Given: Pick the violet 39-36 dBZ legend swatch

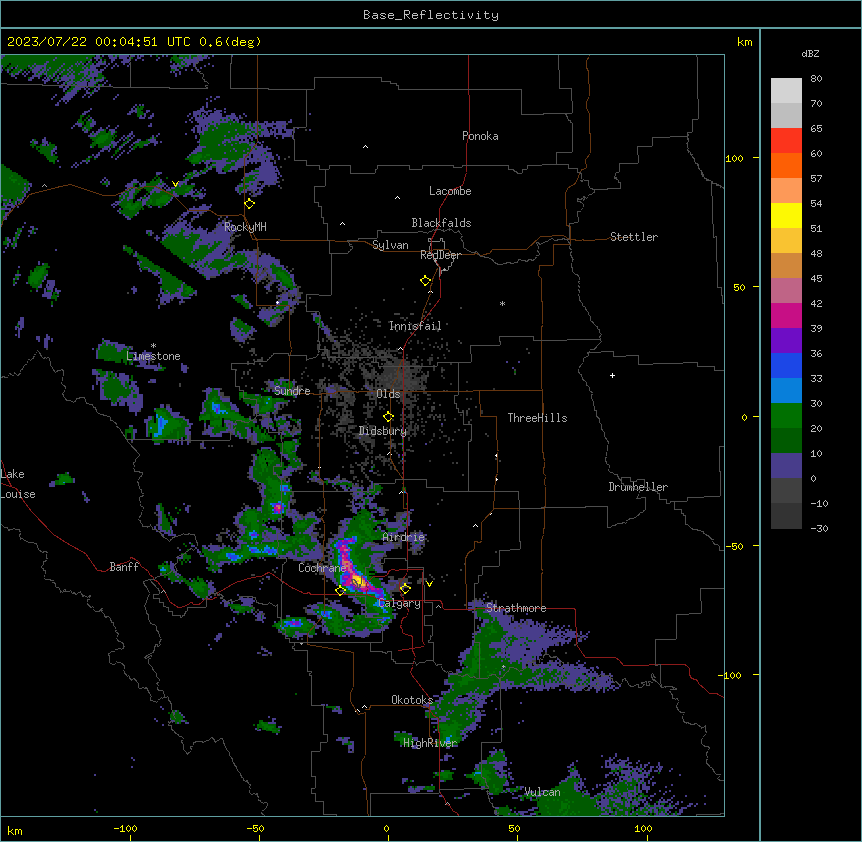Looking at the screenshot, I should (786, 341).
